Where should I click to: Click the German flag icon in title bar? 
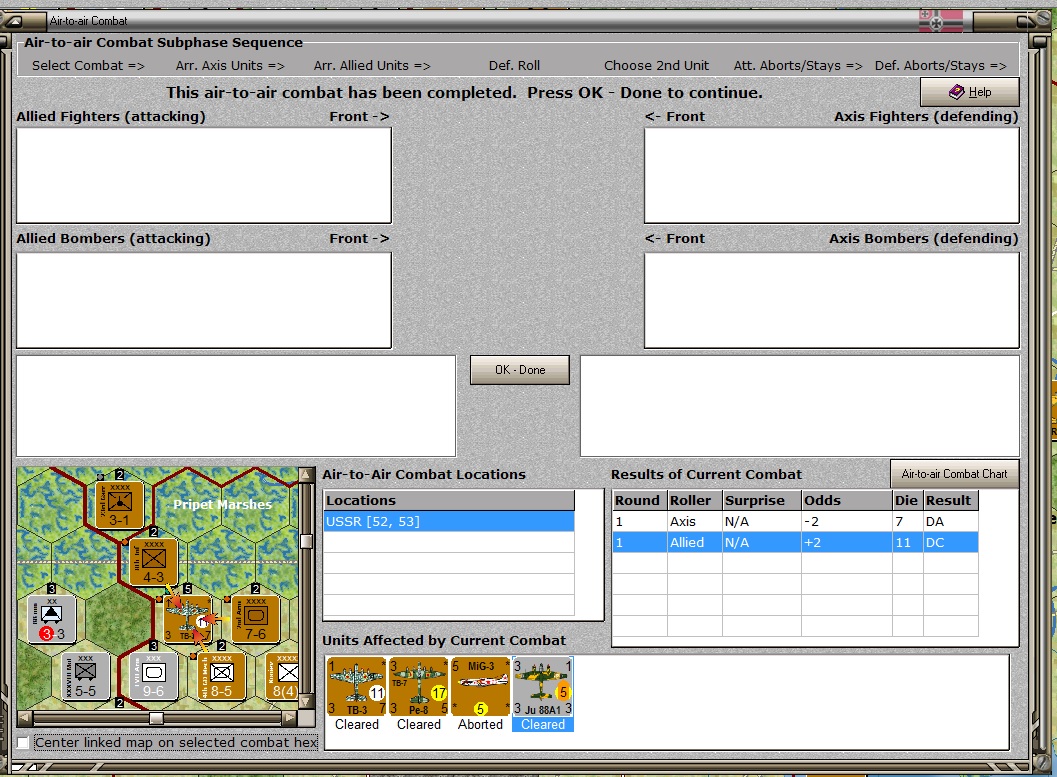941,21
